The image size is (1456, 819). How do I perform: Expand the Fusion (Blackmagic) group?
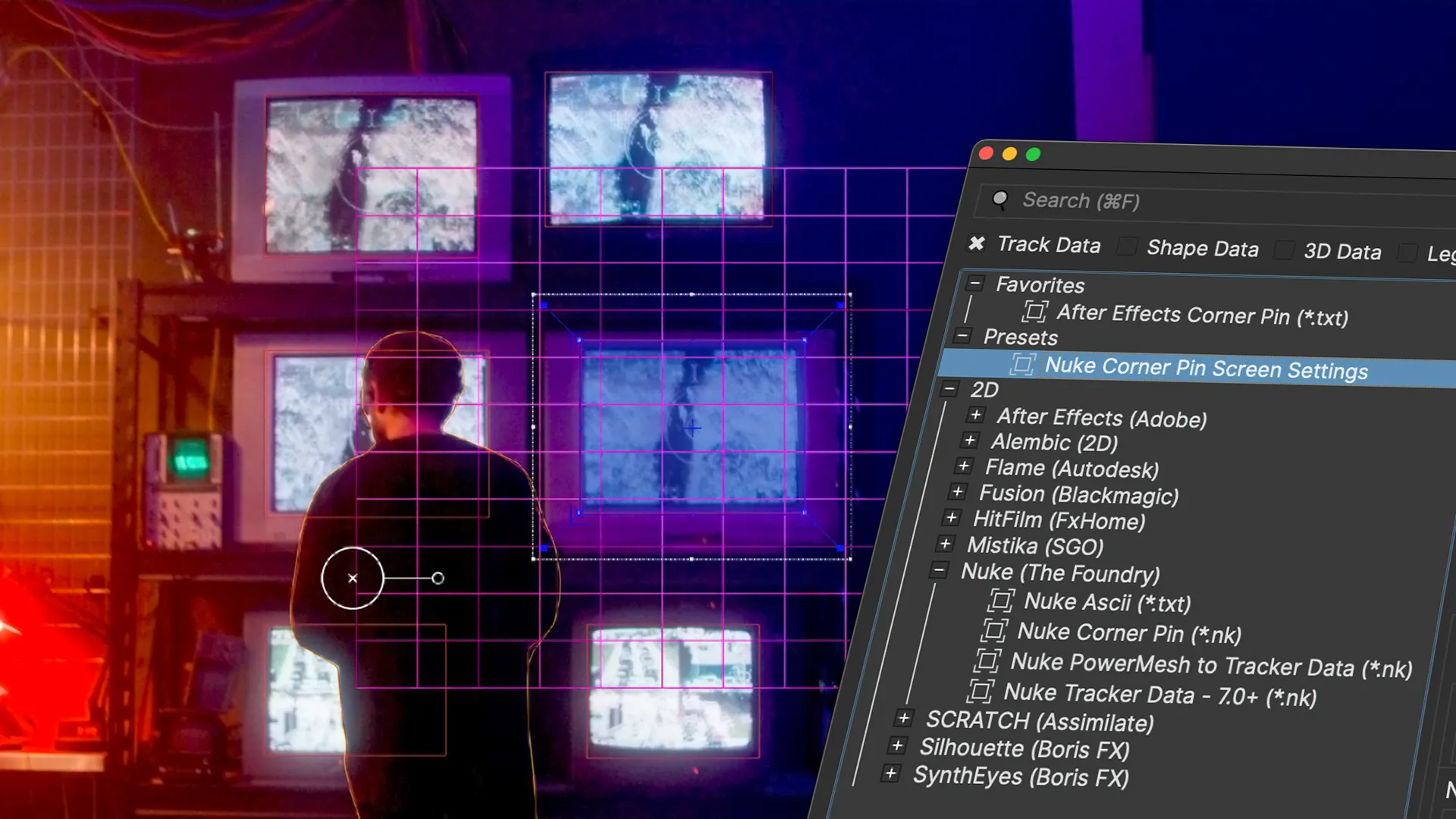click(958, 492)
